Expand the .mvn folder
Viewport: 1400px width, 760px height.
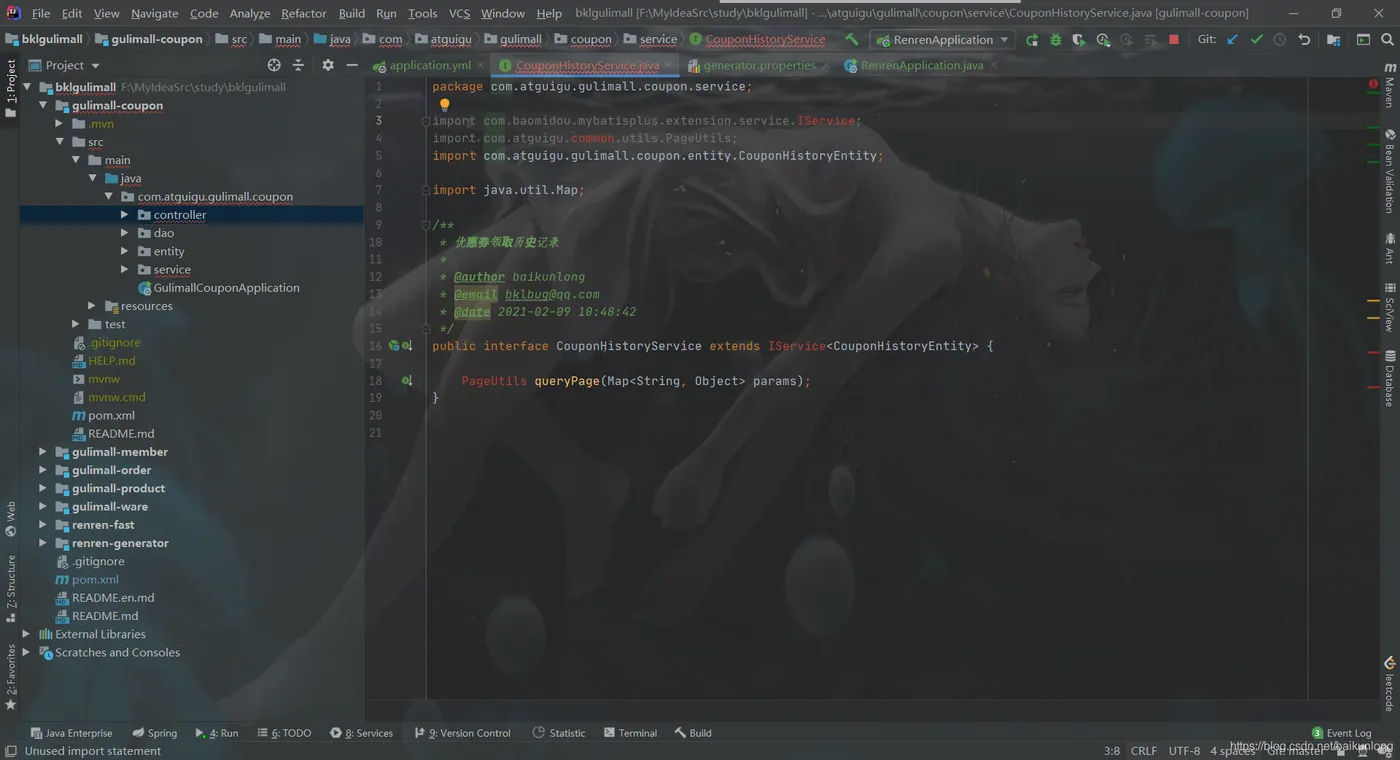[x=59, y=124]
